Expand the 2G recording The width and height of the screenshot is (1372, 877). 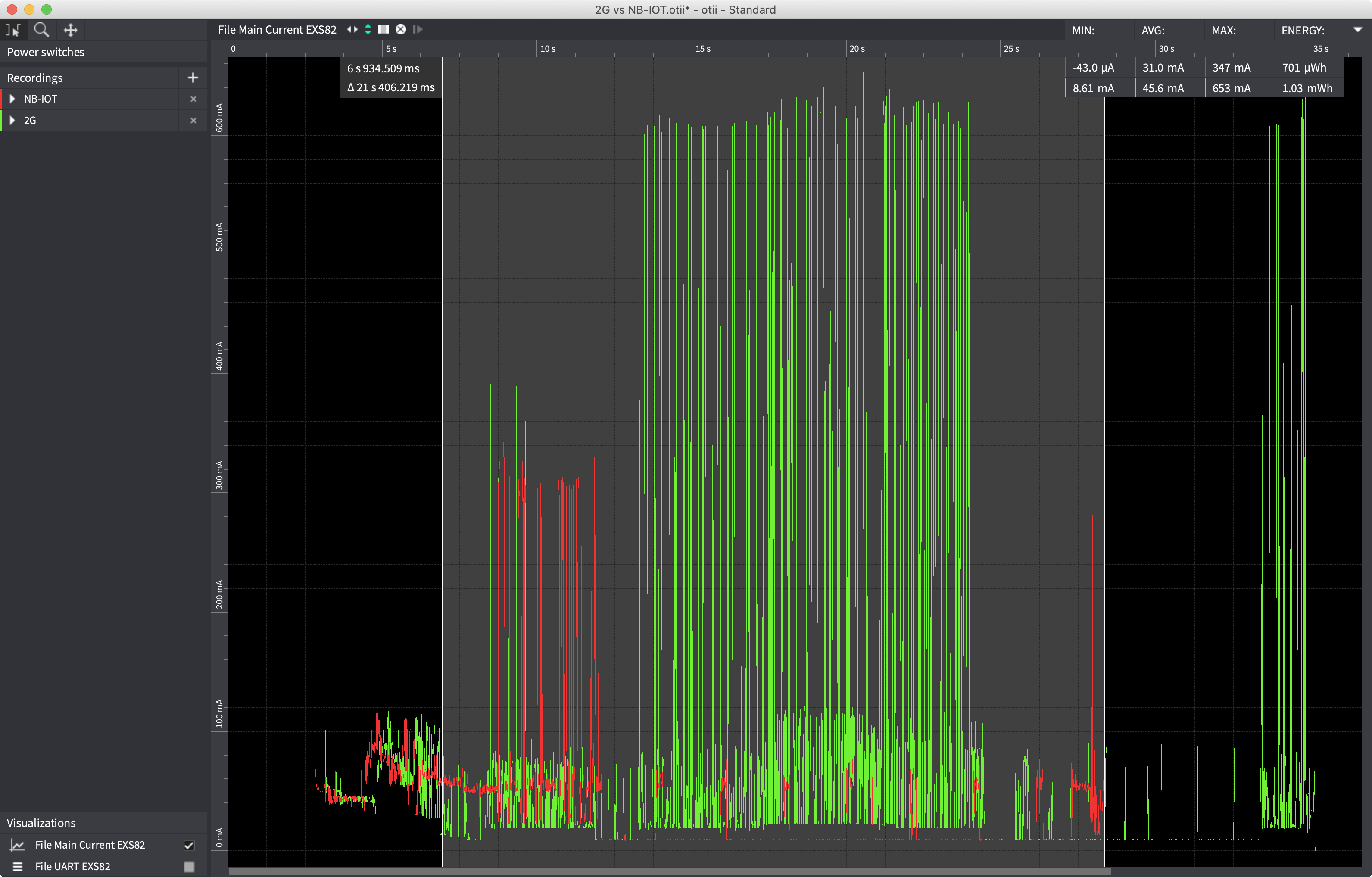tap(12, 121)
